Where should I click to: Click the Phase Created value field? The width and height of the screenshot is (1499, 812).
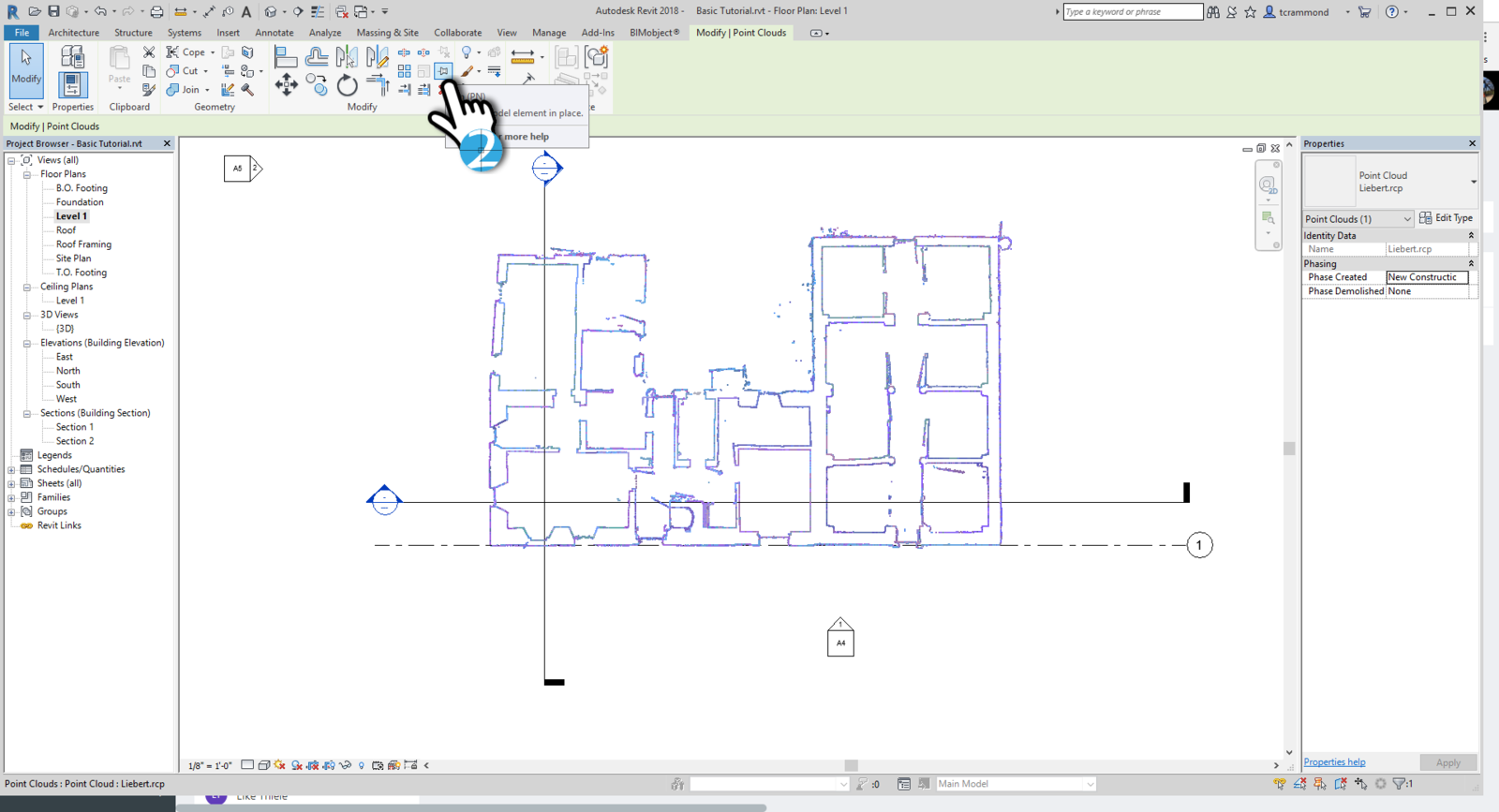[x=1426, y=277]
